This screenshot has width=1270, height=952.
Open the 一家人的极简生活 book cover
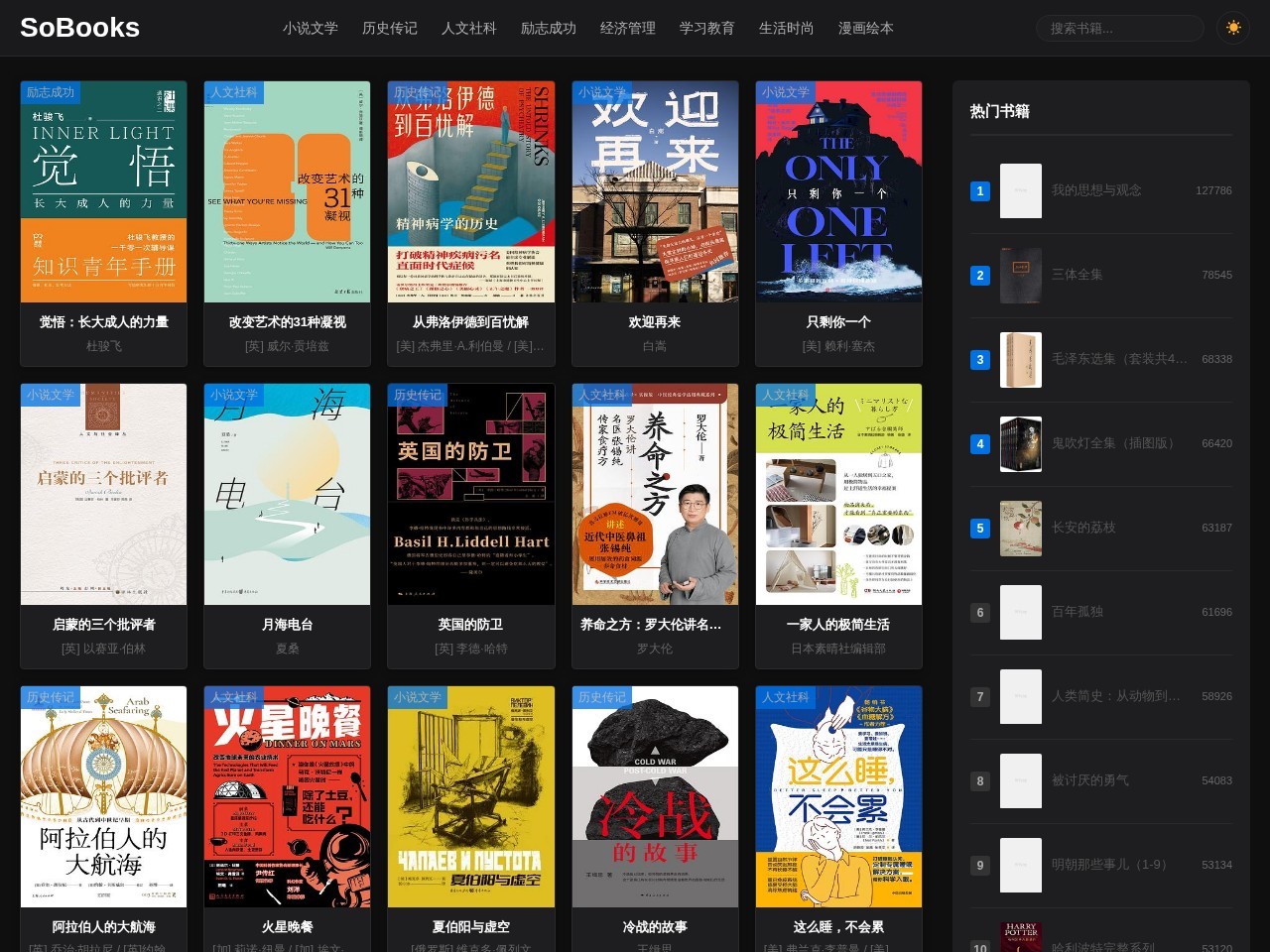click(839, 494)
